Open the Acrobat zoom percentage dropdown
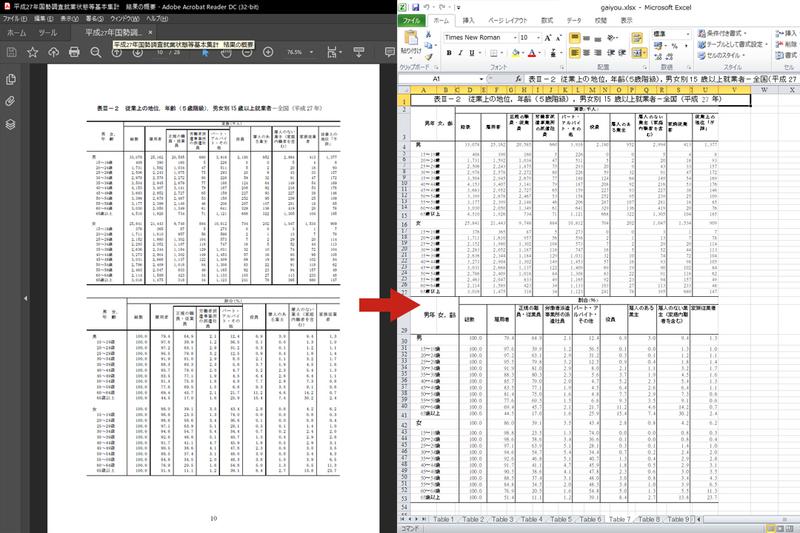This screenshot has height=533, width=800. coord(311,52)
